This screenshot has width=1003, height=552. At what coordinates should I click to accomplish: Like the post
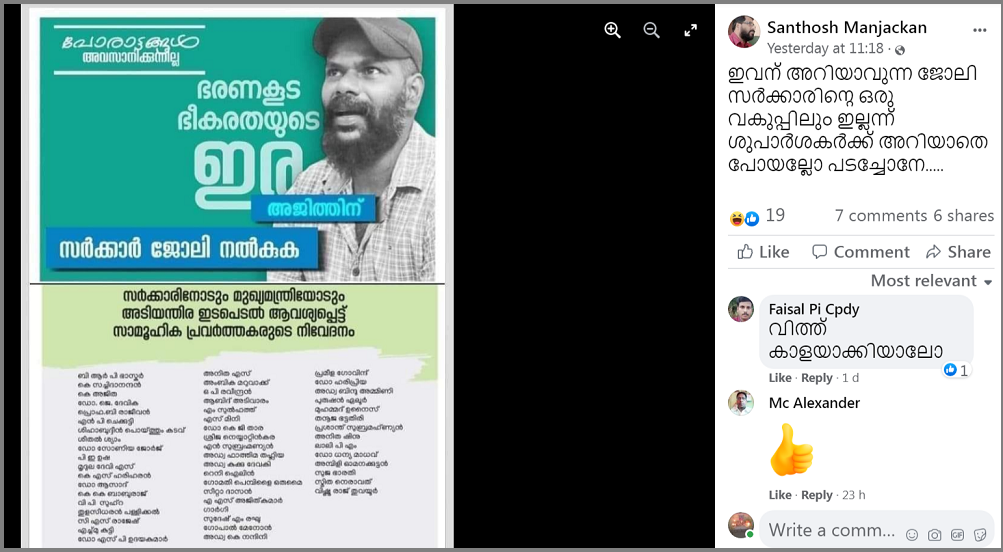[x=763, y=252]
